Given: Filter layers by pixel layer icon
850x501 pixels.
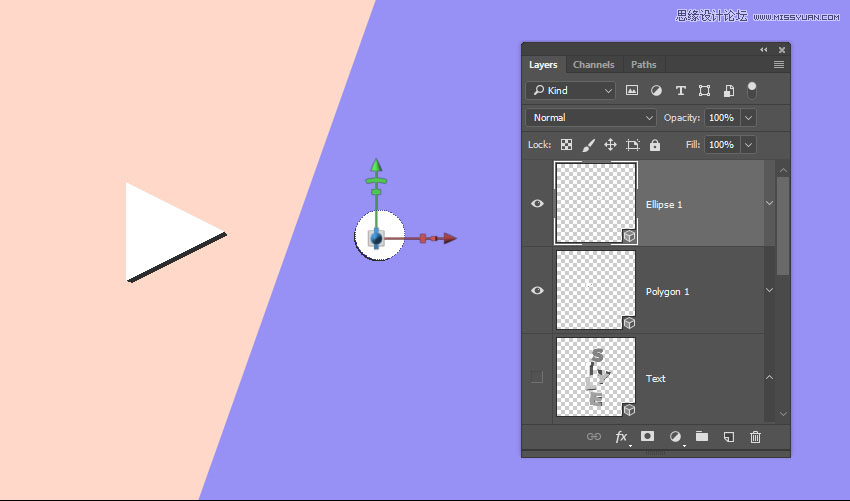Looking at the screenshot, I should pos(632,91).
